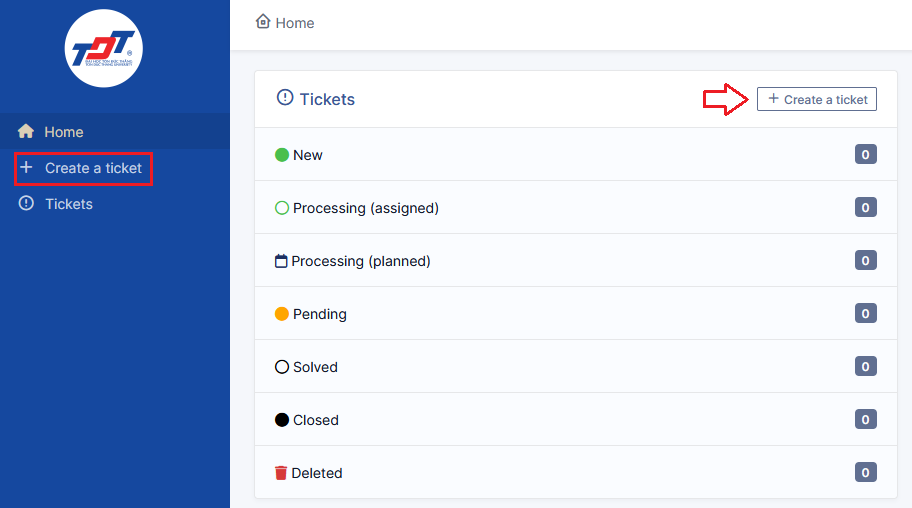Click the Home breadcrumb text

(295, 23)
